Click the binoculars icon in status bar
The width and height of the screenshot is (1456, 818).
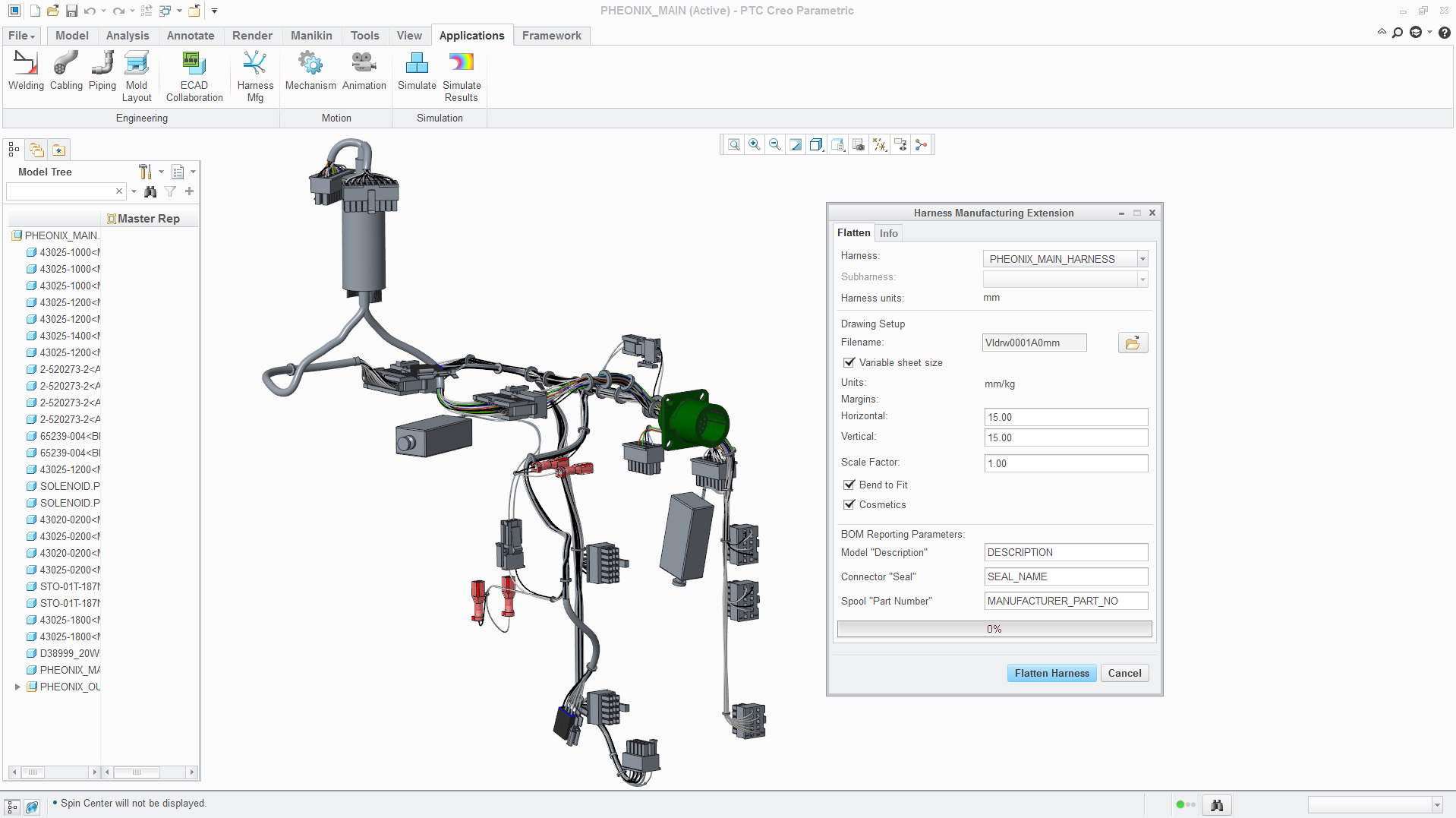1217,805
